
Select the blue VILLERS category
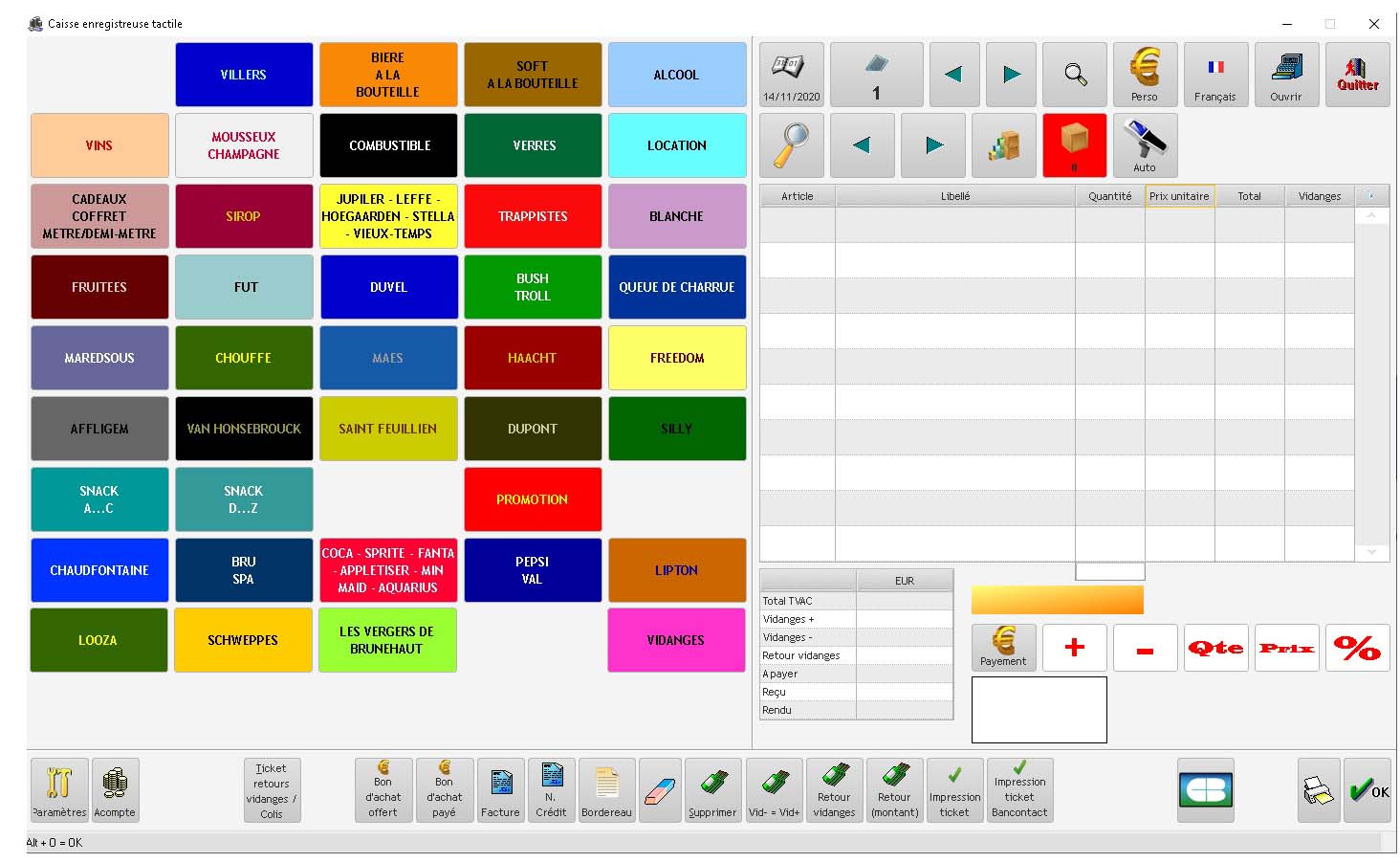point(244,75)
